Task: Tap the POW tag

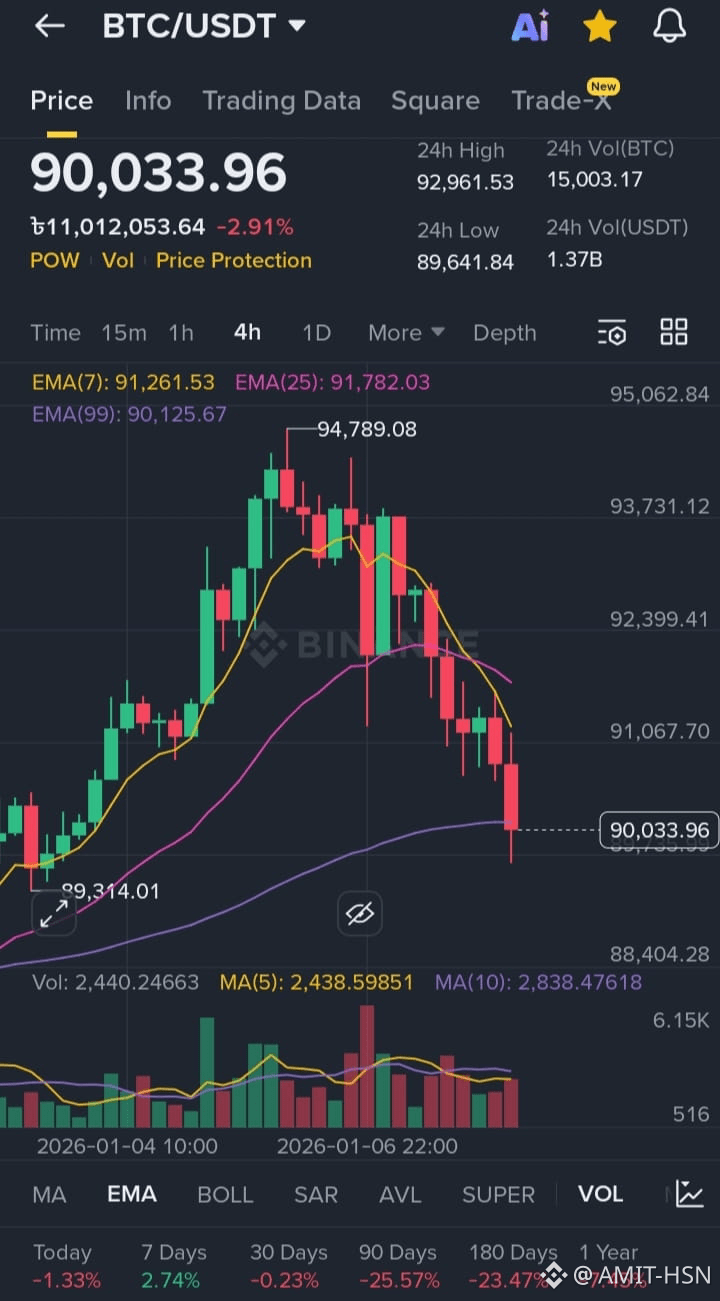Action: tap(54, 260)
